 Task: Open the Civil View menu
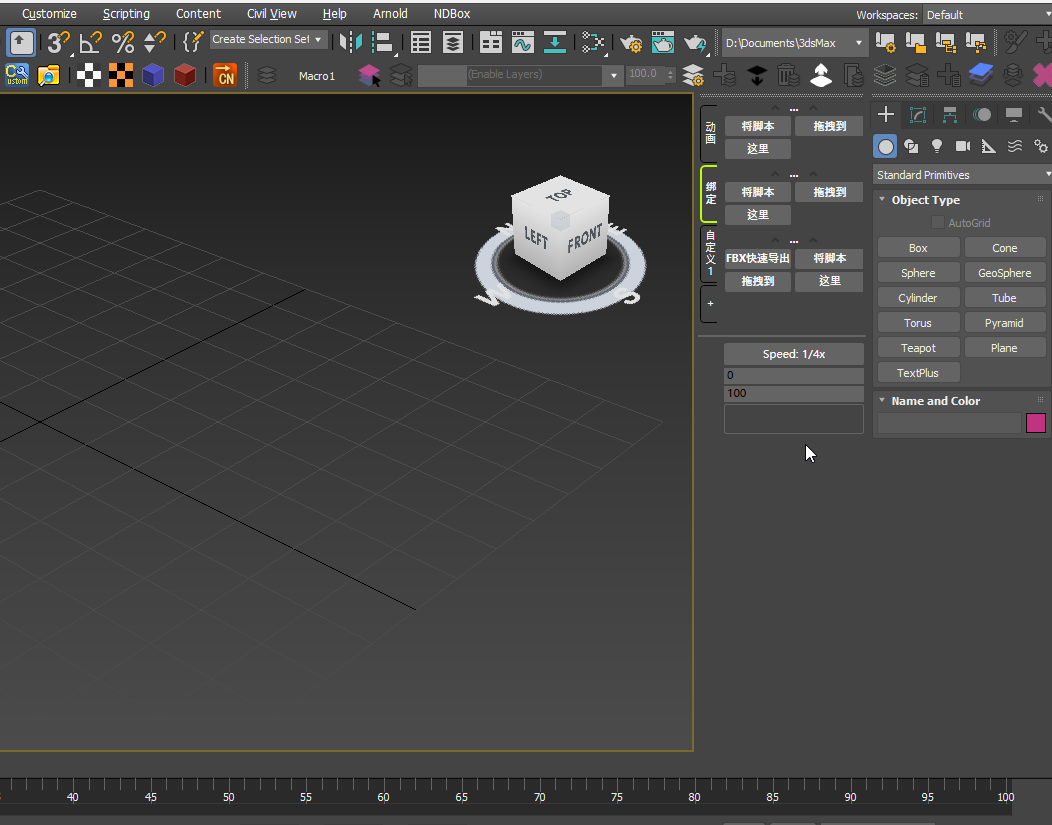coord(272,13)
